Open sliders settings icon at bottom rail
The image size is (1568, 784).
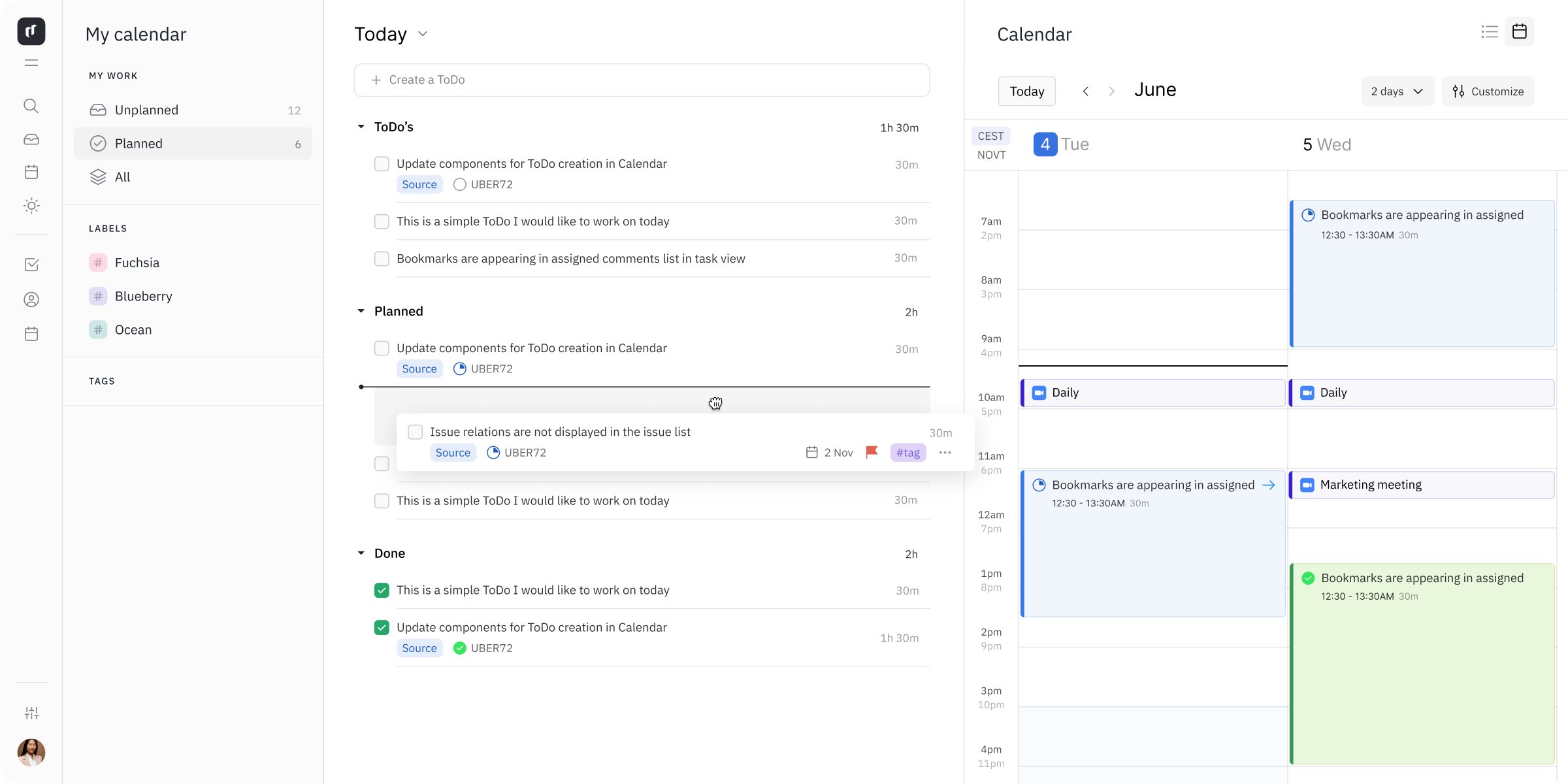[x=31, y=713]
